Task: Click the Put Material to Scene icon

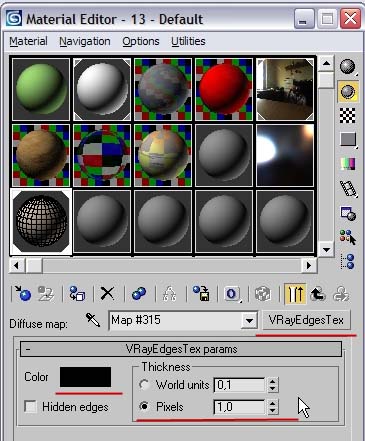Action: click(46, 293)
